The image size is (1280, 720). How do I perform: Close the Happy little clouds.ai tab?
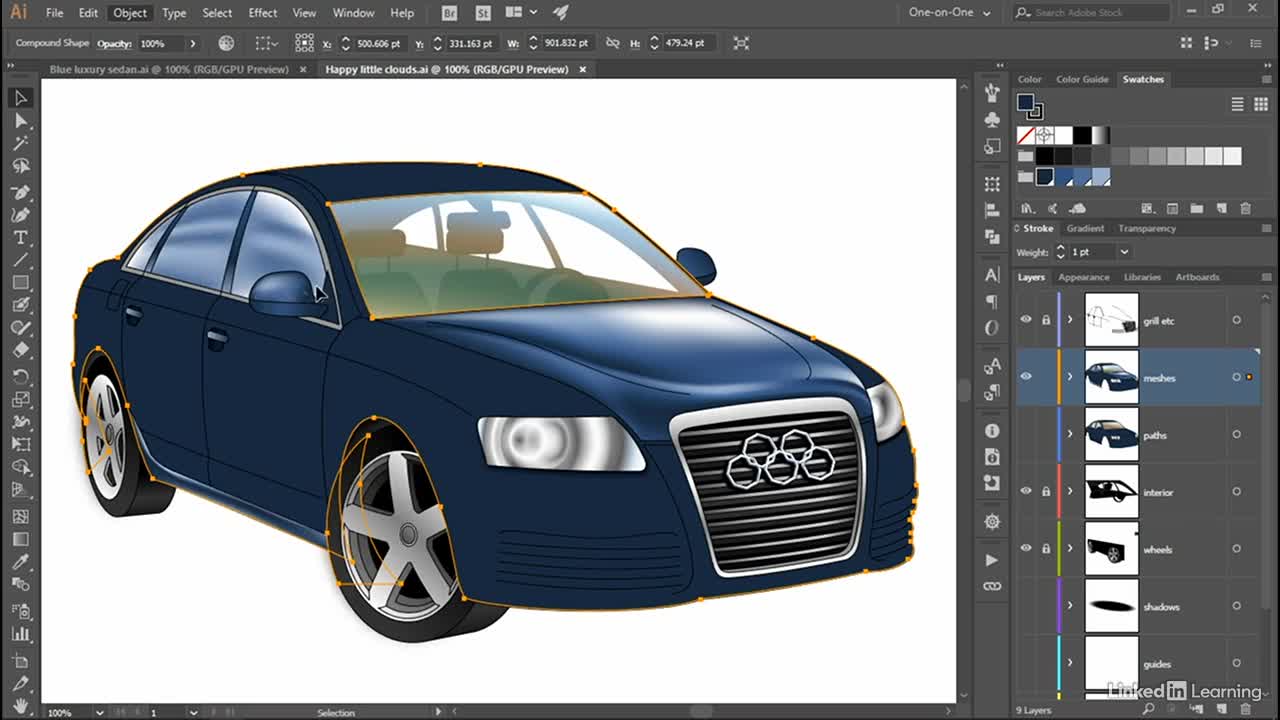(x=582, y=69)
